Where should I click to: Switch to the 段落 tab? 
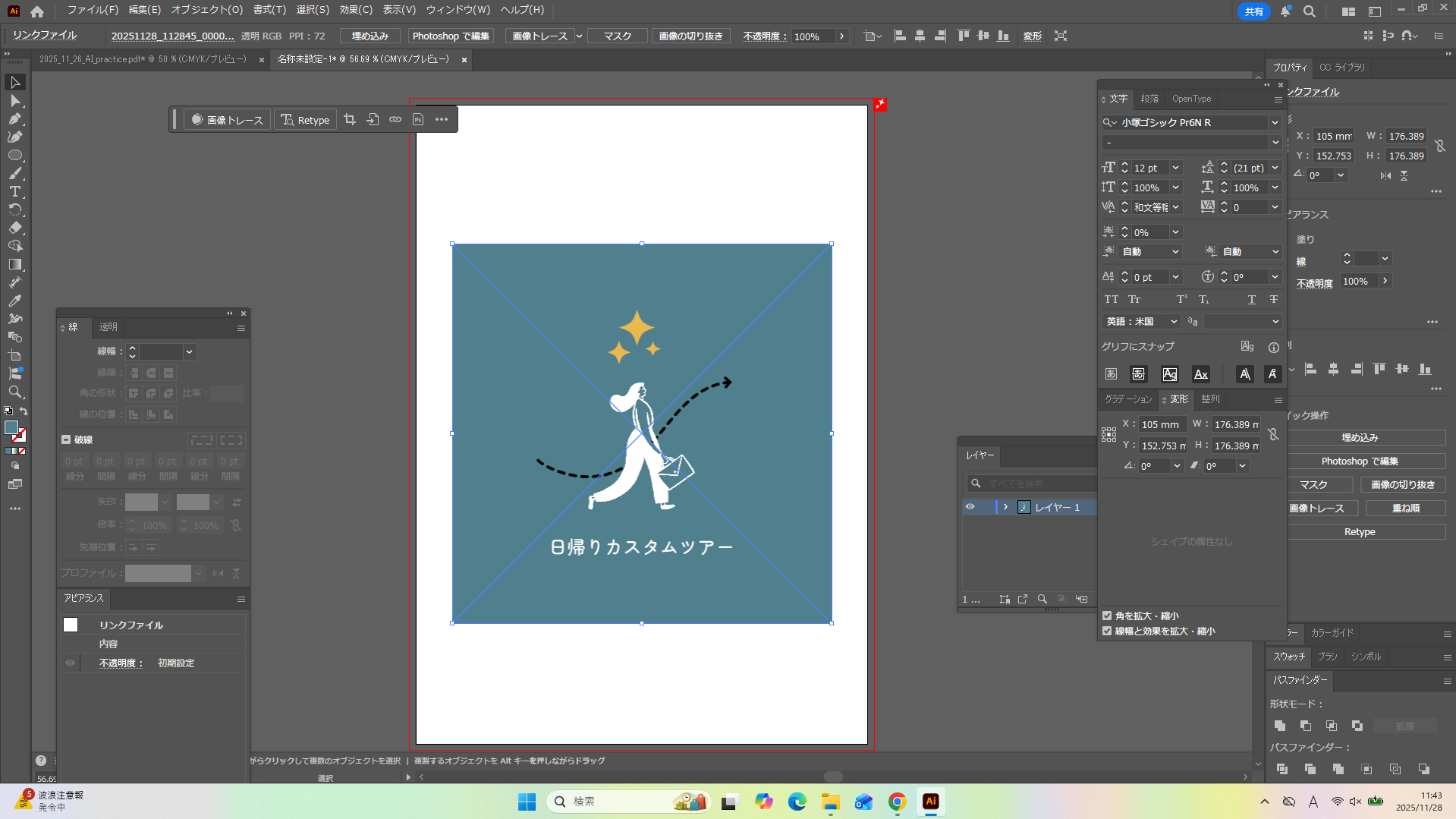[1149, 99]
